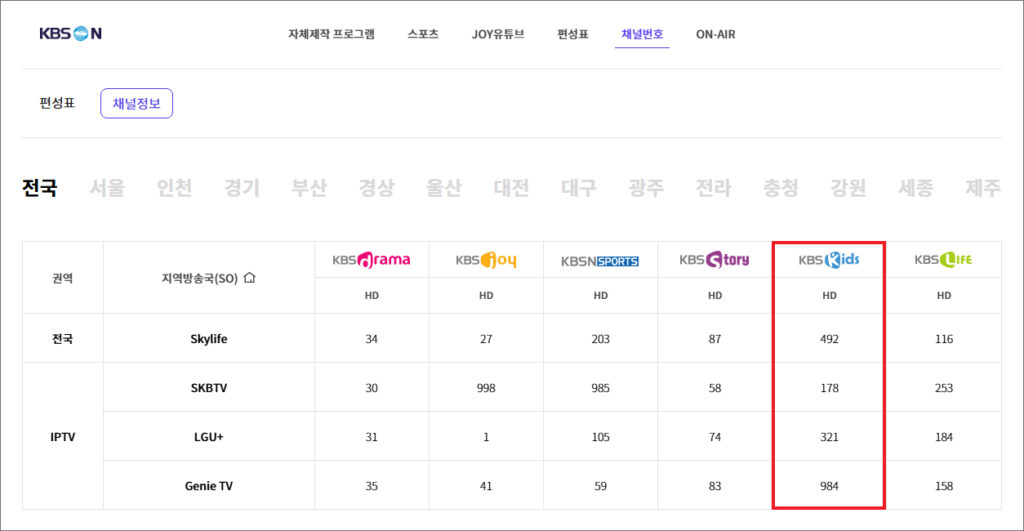This screenshot has width=1024, height=531.
Task: Open the 자체제작 프로그램 menu
Action: [x=332, y=34]
